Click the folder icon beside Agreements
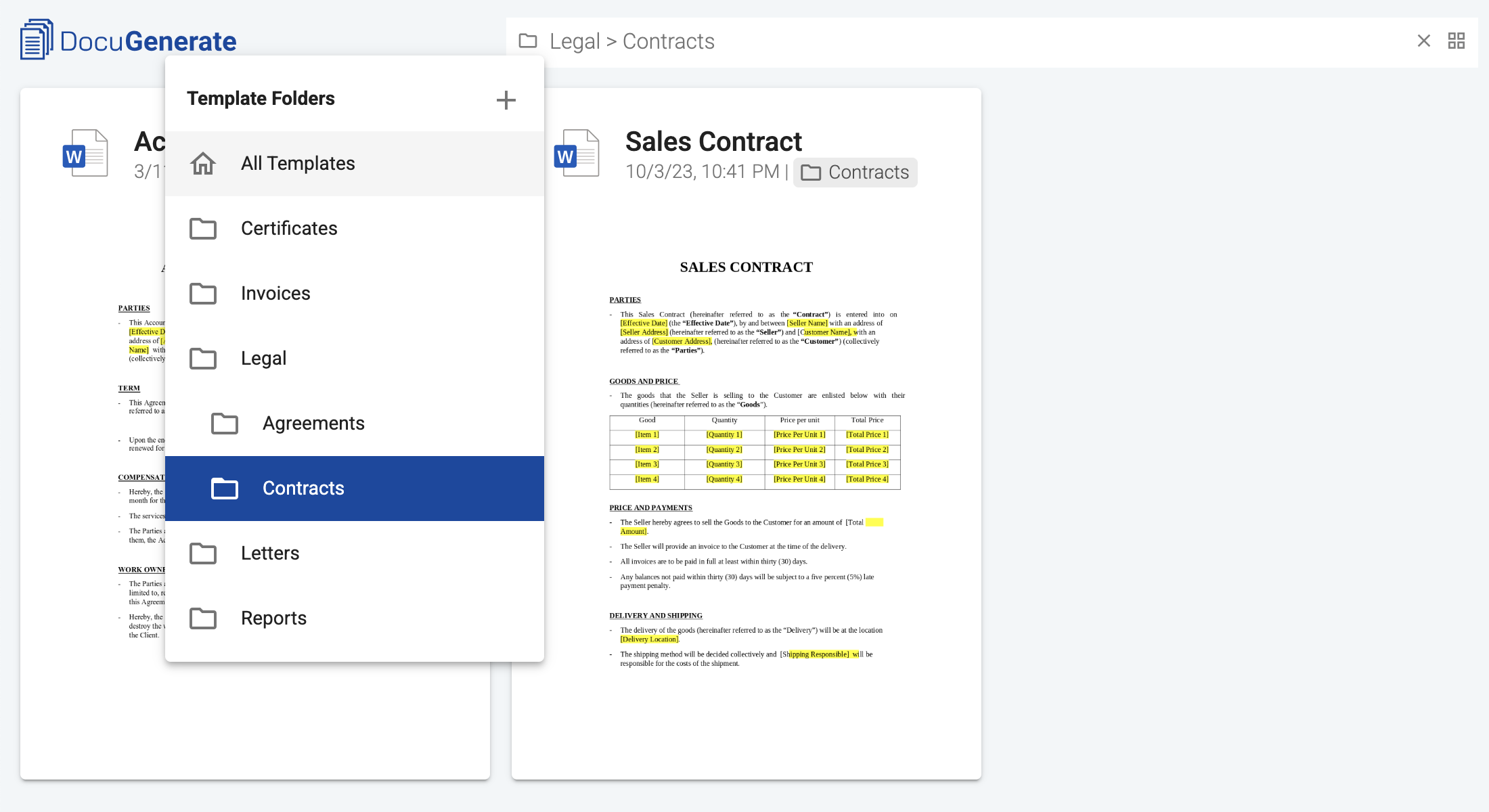 [x=225, y=424]
